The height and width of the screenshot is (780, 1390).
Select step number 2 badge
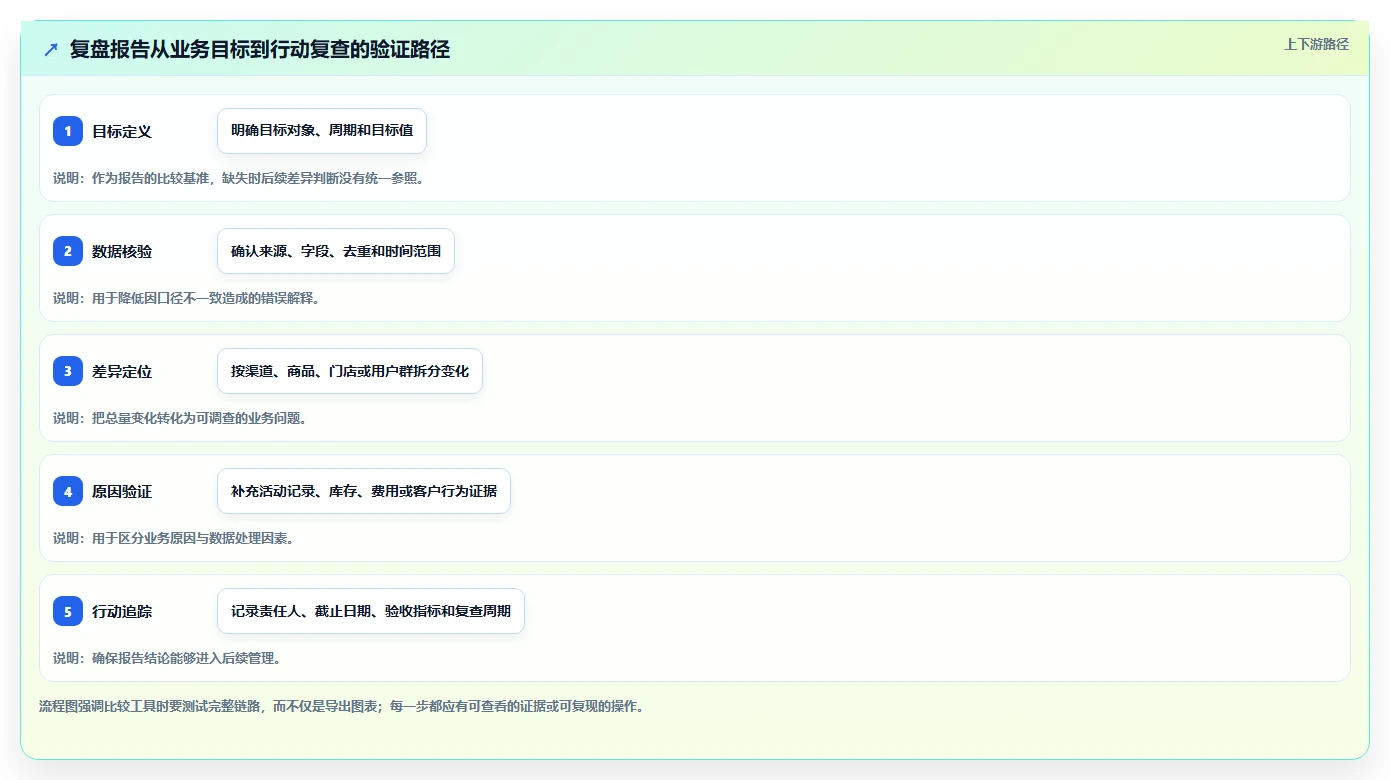tap(68, 251)
